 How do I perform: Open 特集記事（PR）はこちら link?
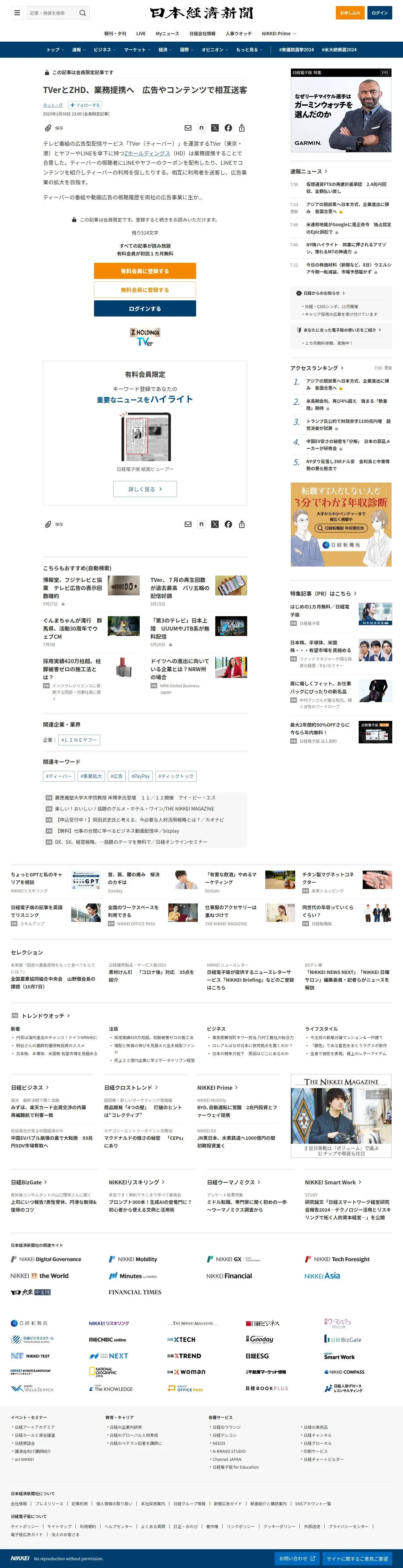(323, 593)
